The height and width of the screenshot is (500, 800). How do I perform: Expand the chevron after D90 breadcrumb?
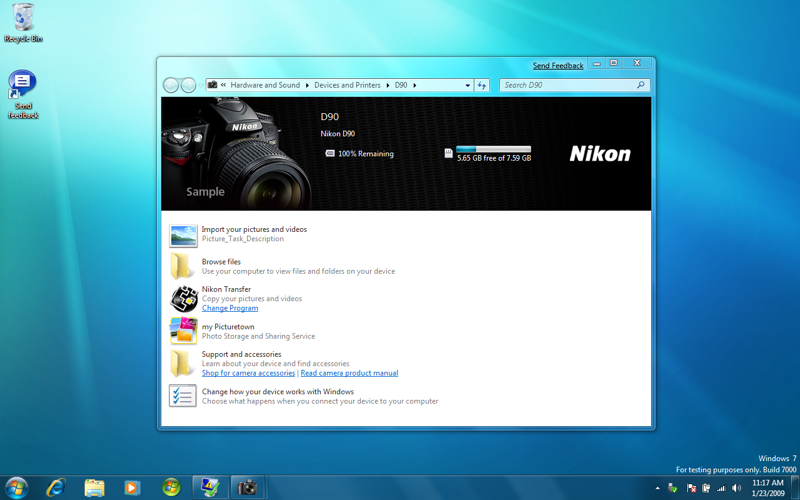(x=414, y=85)
